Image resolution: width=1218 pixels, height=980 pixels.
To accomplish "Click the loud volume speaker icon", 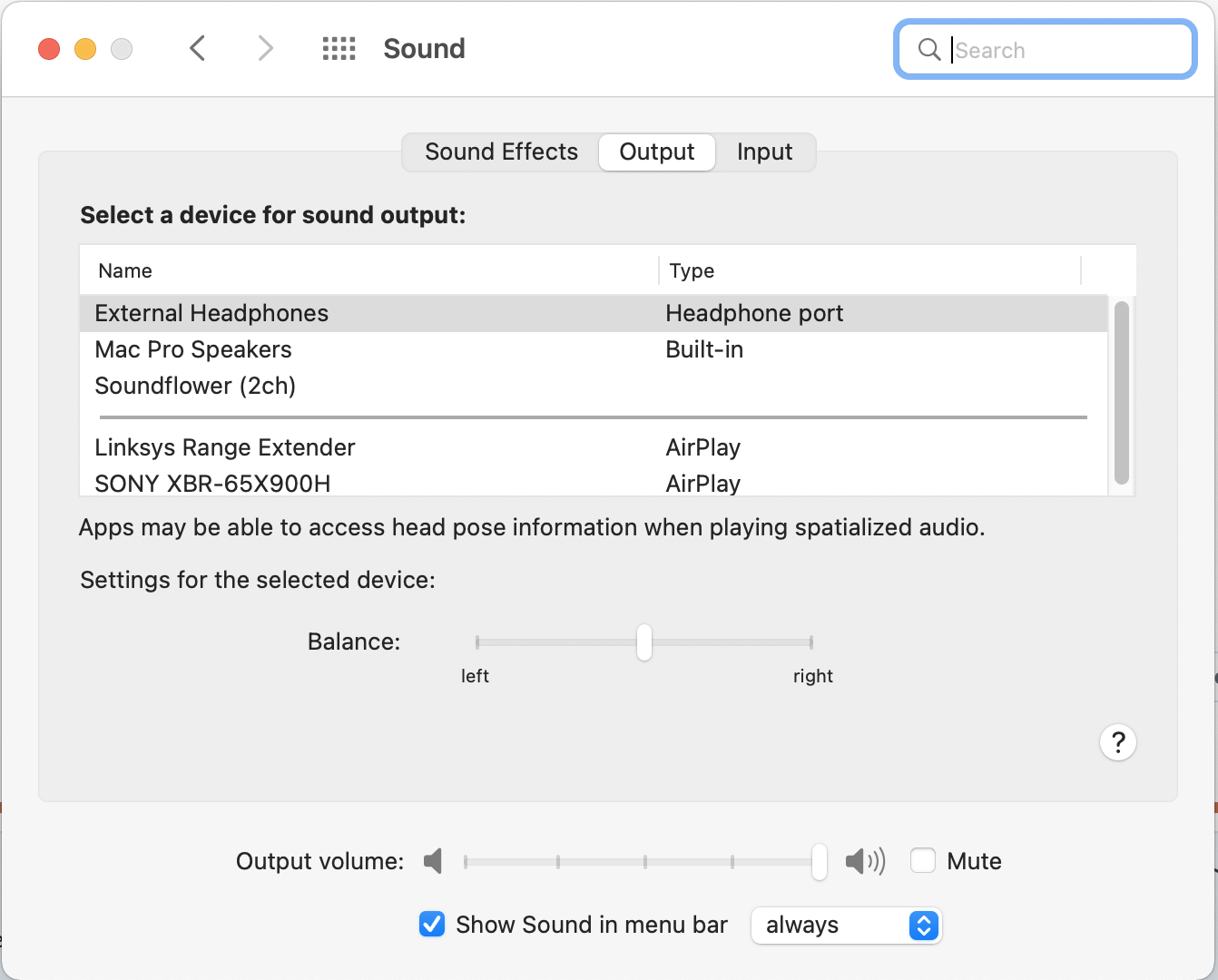I will pyautogui.click(x=865, y=861).
